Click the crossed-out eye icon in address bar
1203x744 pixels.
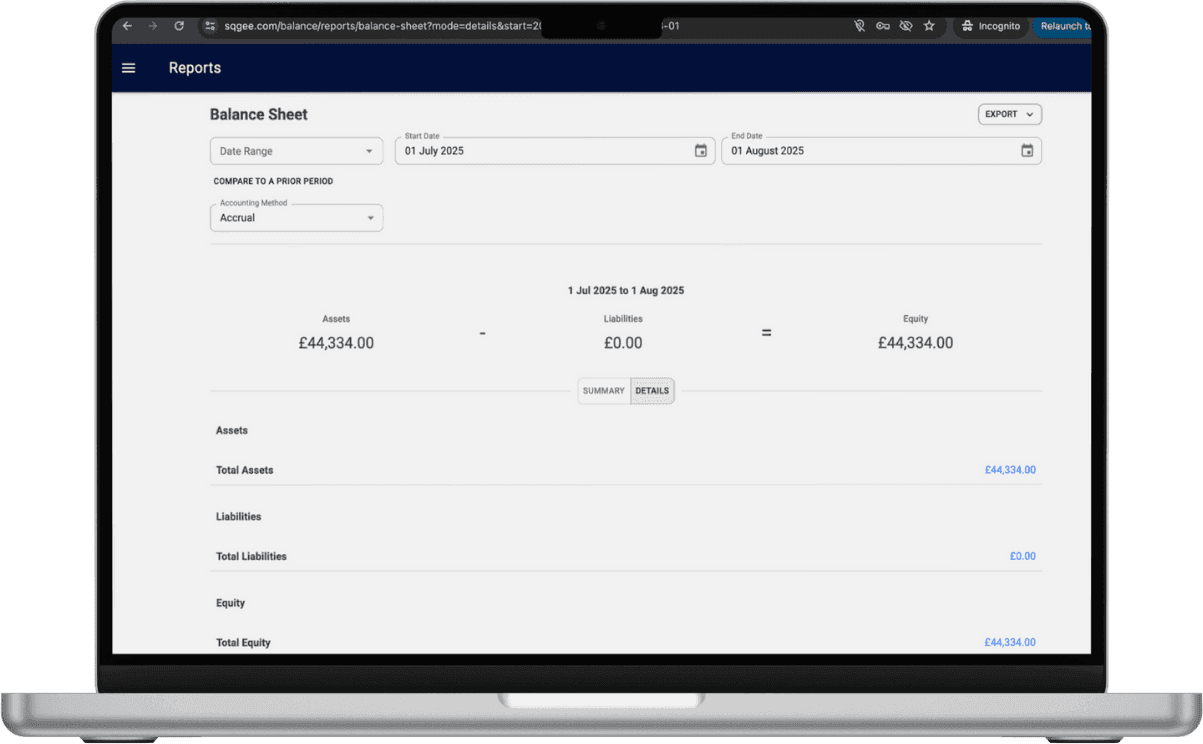click(905, 26)
